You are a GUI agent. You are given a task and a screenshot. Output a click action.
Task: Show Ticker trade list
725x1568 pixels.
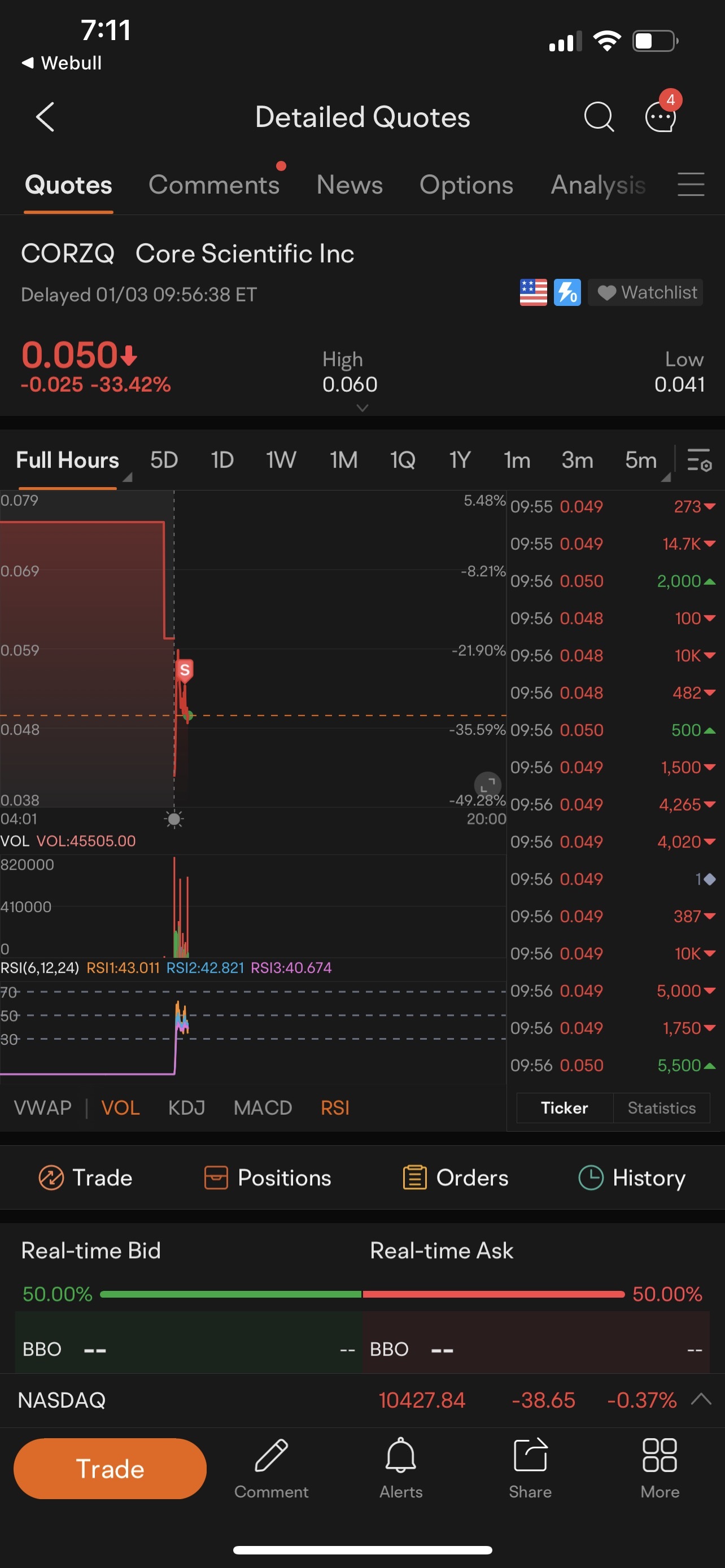click(x=564, y=1108)
